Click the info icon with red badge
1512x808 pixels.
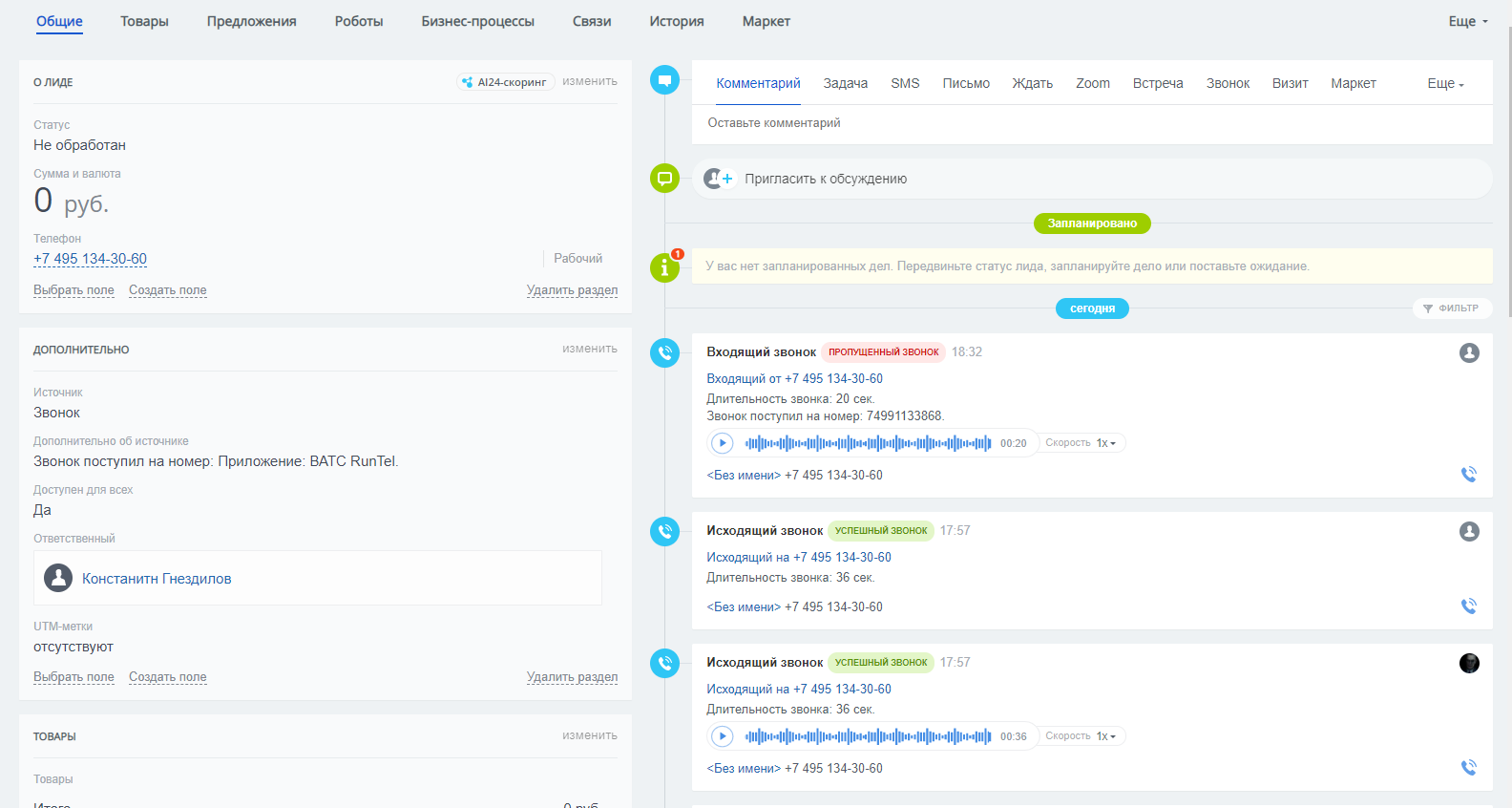coord(664,267)
